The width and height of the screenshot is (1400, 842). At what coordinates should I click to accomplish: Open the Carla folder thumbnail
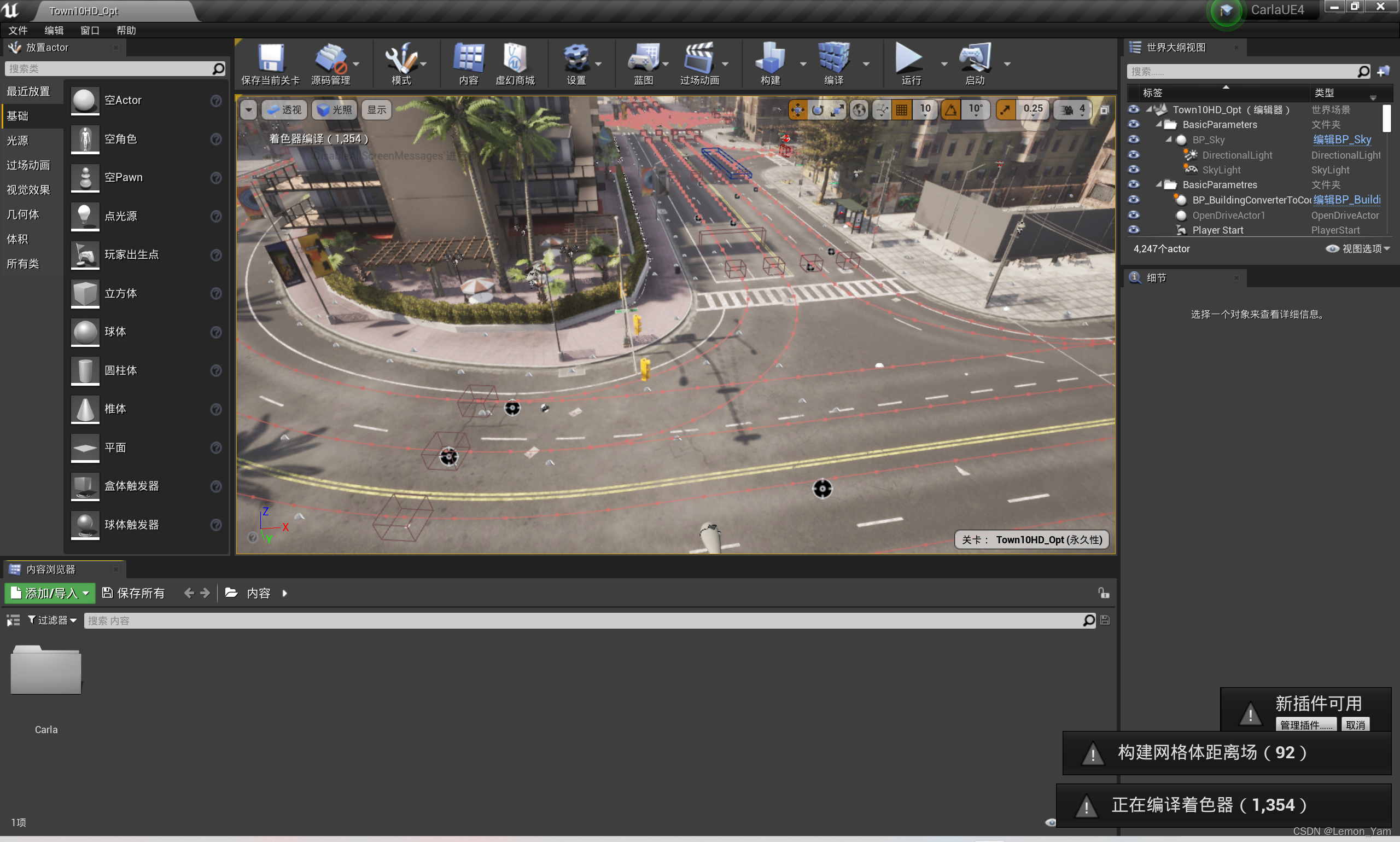46,670
